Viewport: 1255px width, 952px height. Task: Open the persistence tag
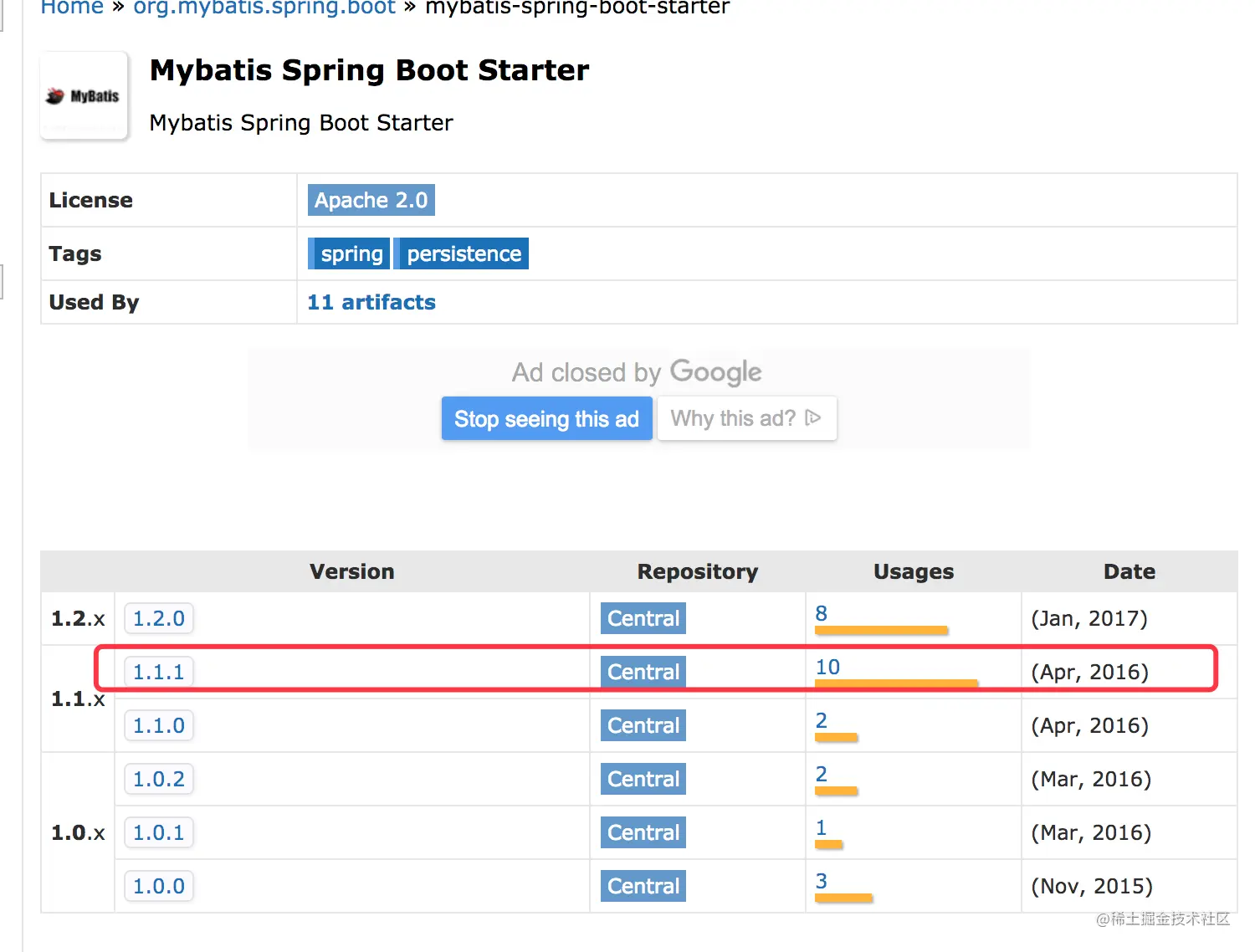(461, 253)
